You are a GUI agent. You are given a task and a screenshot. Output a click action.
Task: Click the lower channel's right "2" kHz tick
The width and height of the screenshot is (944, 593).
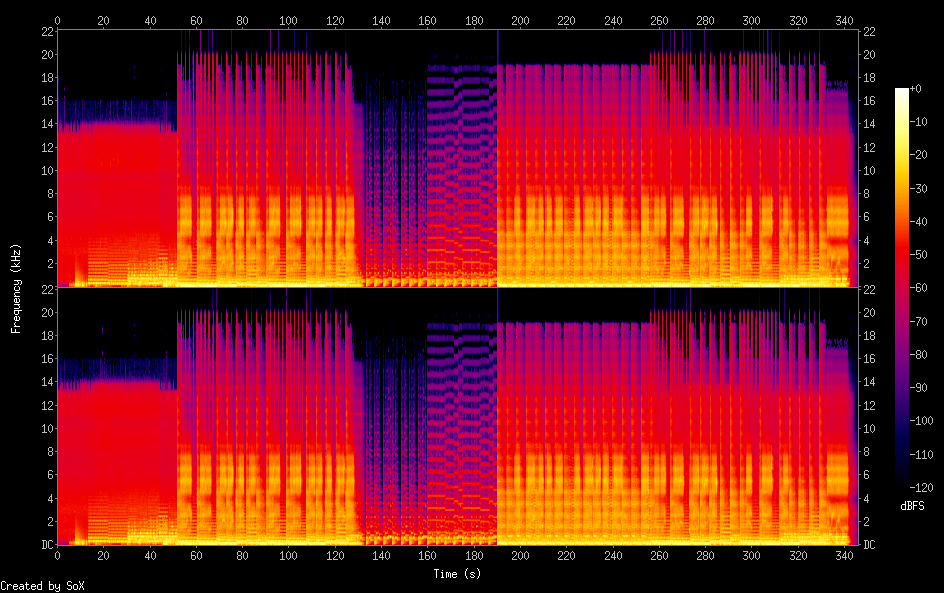(866, 521)
